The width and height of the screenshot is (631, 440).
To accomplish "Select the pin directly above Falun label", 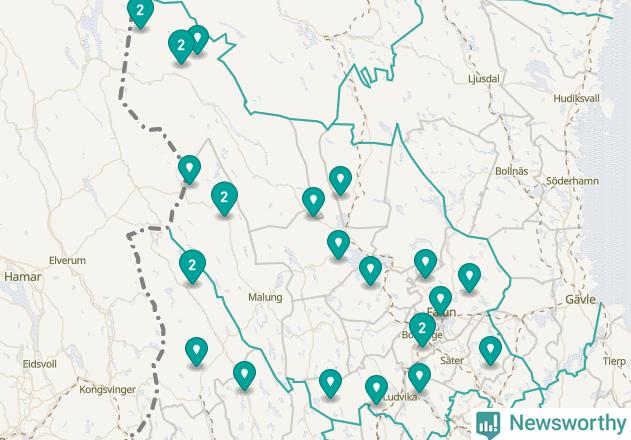I will pyautogui.click(x=440, y=298).
